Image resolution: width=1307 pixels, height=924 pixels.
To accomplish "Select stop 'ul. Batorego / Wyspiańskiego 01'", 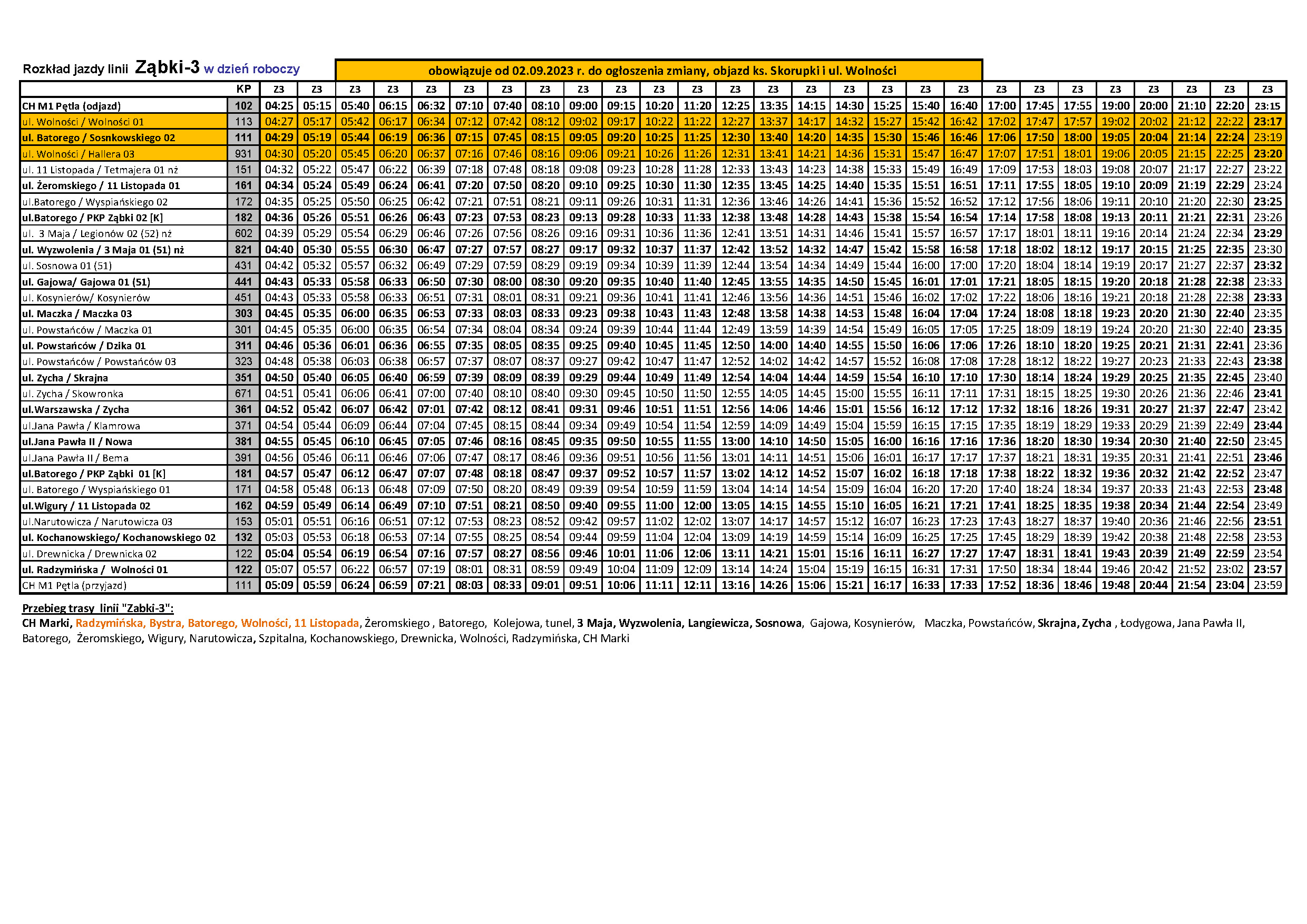I will click(x=96, y=490).
